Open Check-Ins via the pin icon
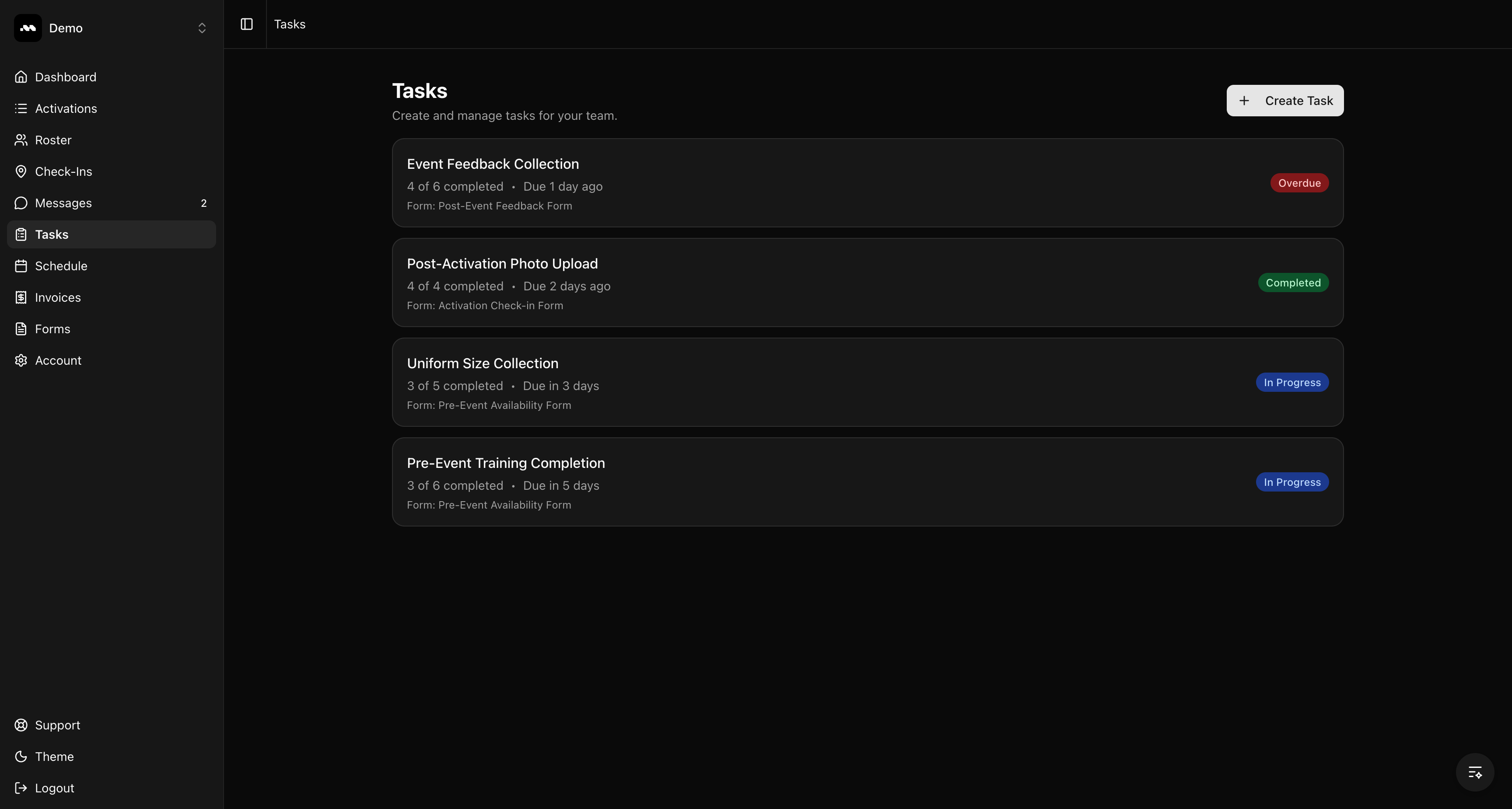The width and height of the screenshot is (1512, 809). point(21,171)
